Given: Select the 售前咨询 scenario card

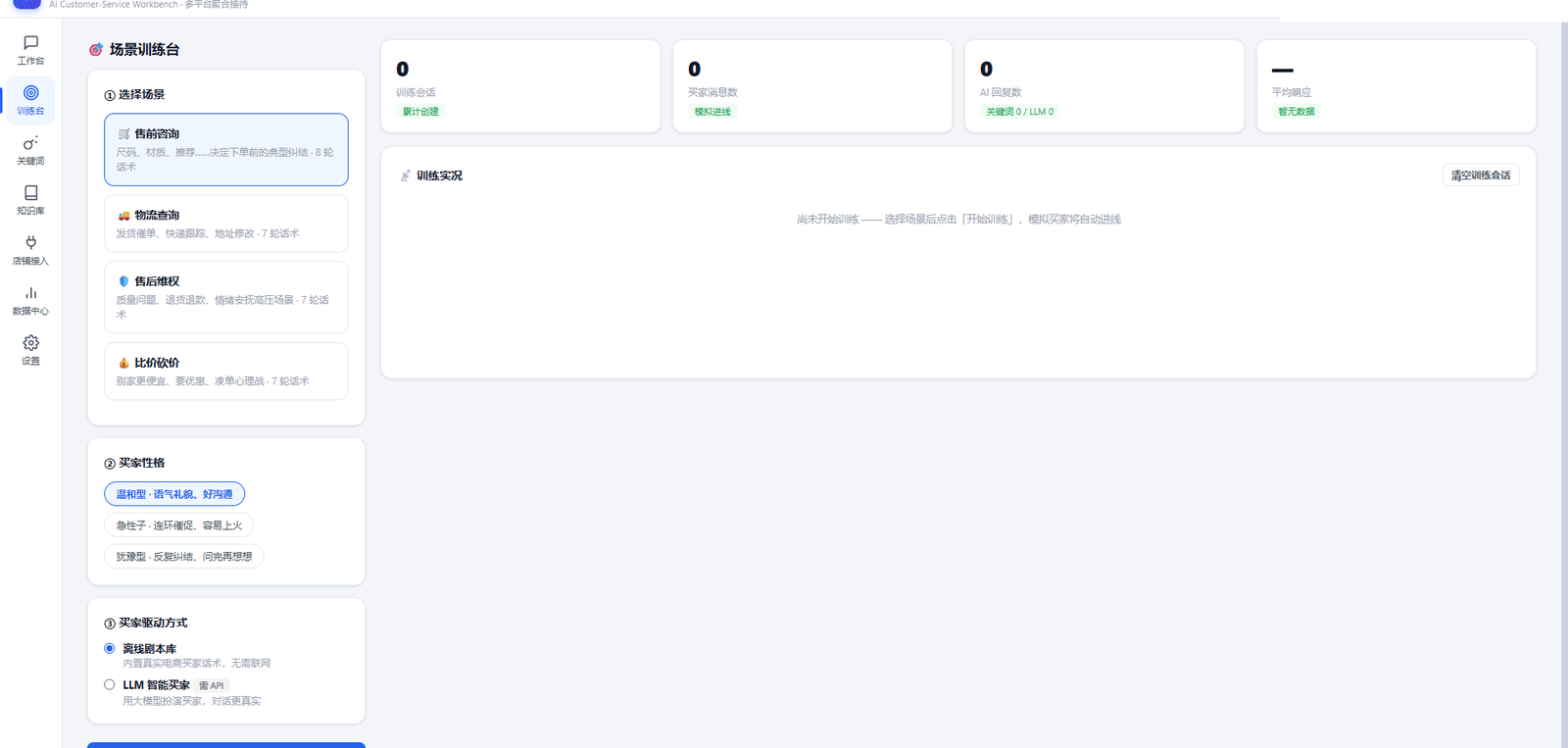Looking at the screenshot, I should click(x=226, y=150).
